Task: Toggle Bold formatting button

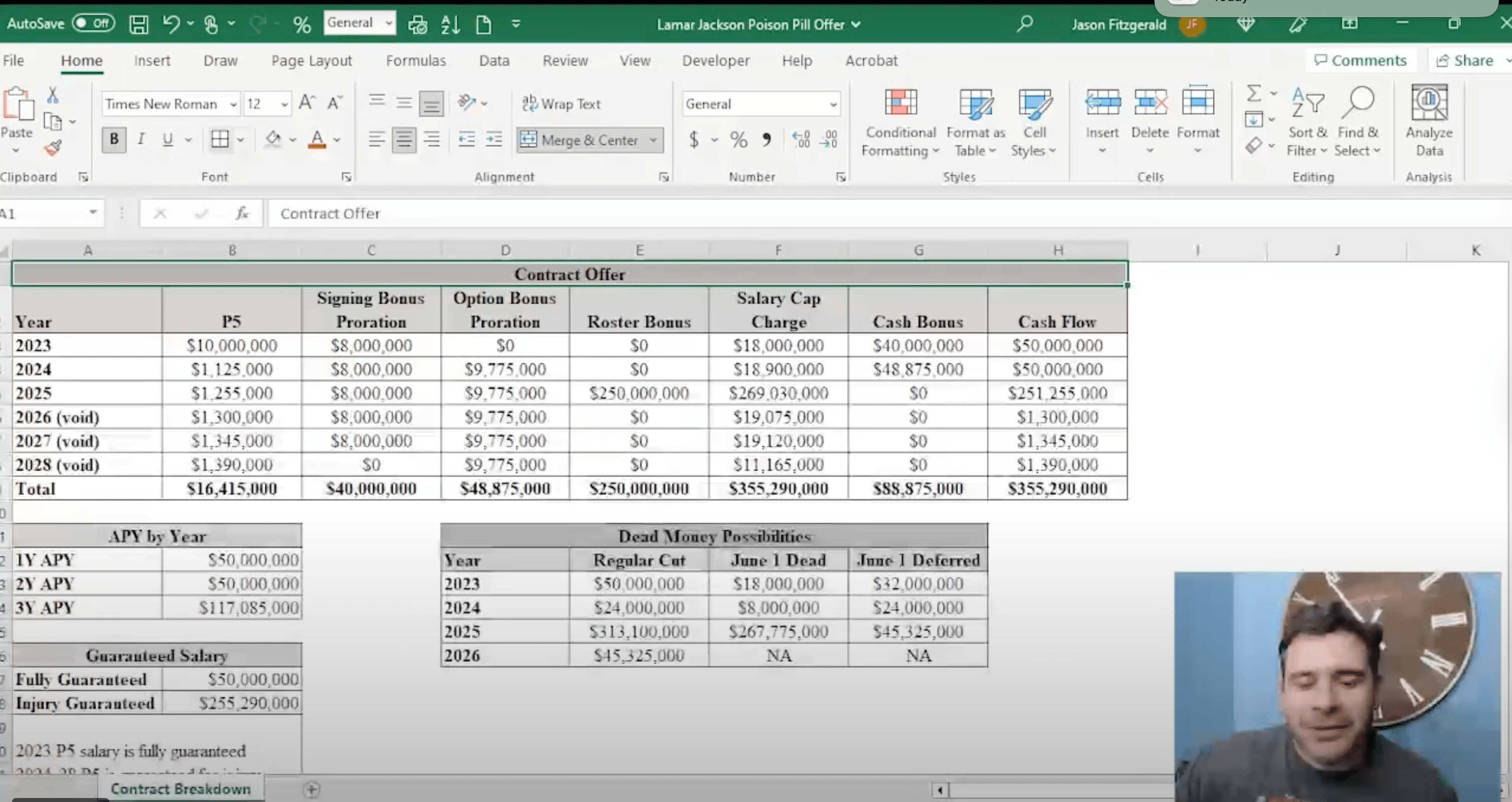Action: tap(114, 140)
